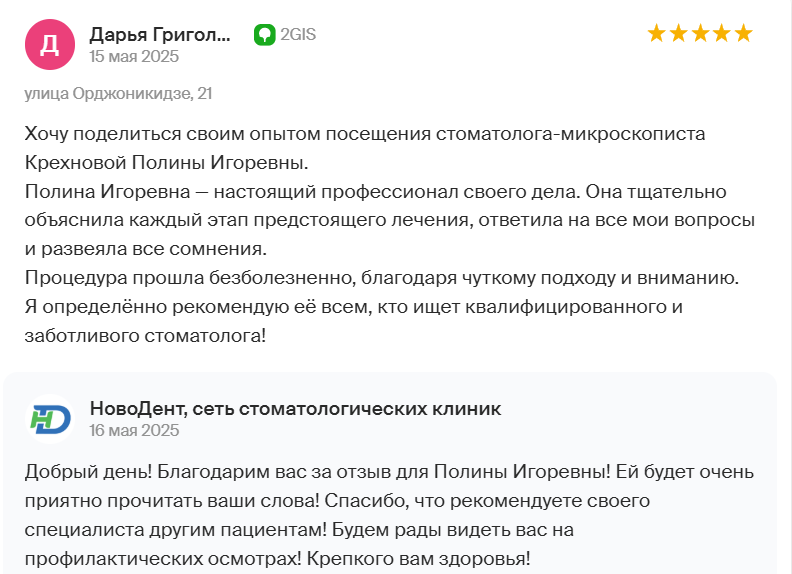
Task: Click the reply line Крепкого вам здоровья
Action: 418,559
